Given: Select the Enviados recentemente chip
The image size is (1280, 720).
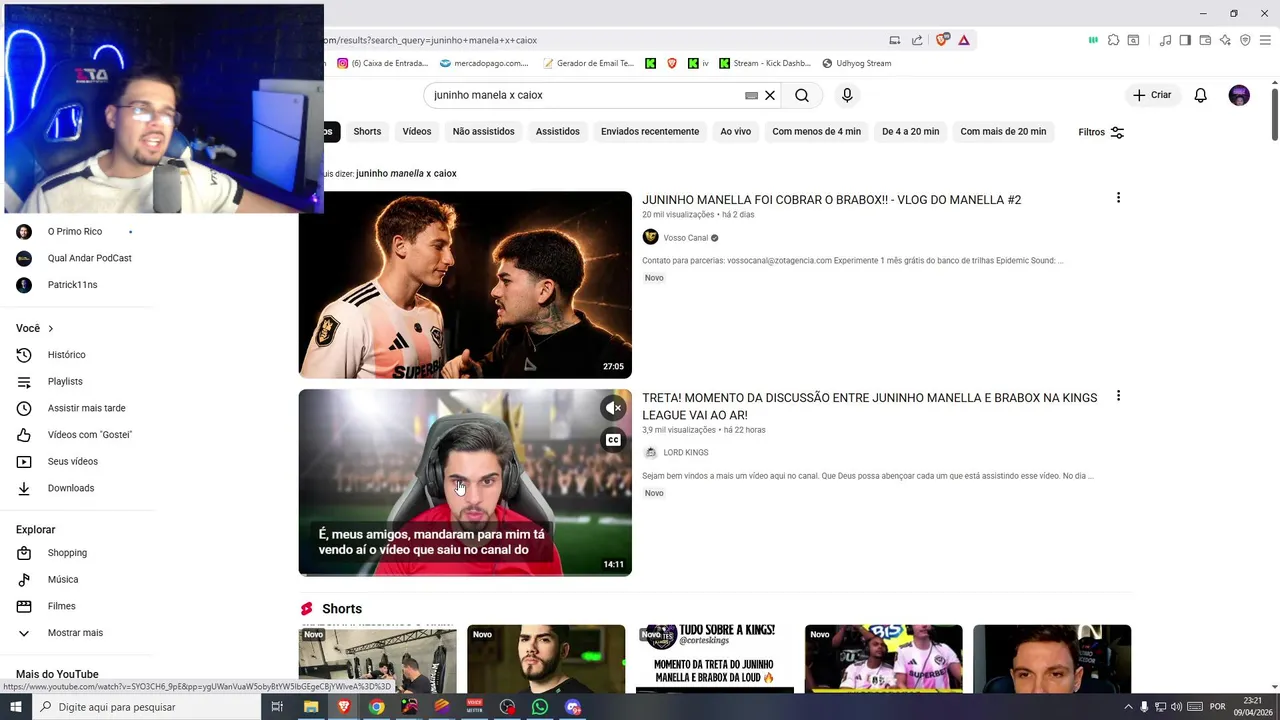Looking at the screenshot, I should [x=650, y=132].
